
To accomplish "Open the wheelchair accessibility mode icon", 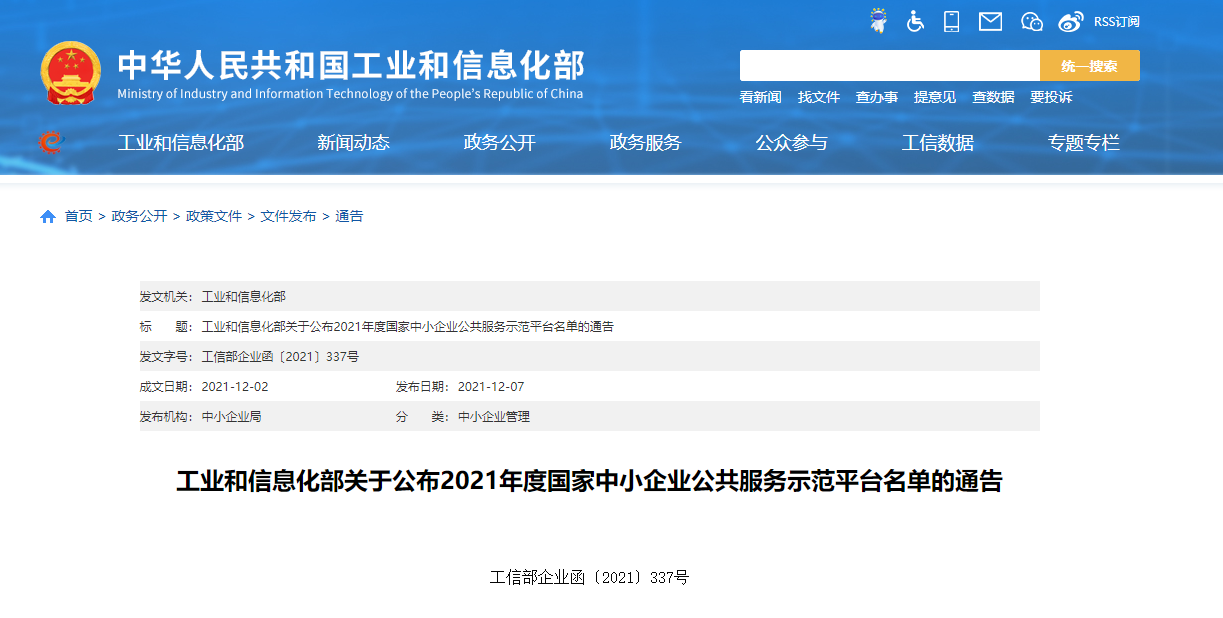I will pyautogui.click(x=915, y=21).
